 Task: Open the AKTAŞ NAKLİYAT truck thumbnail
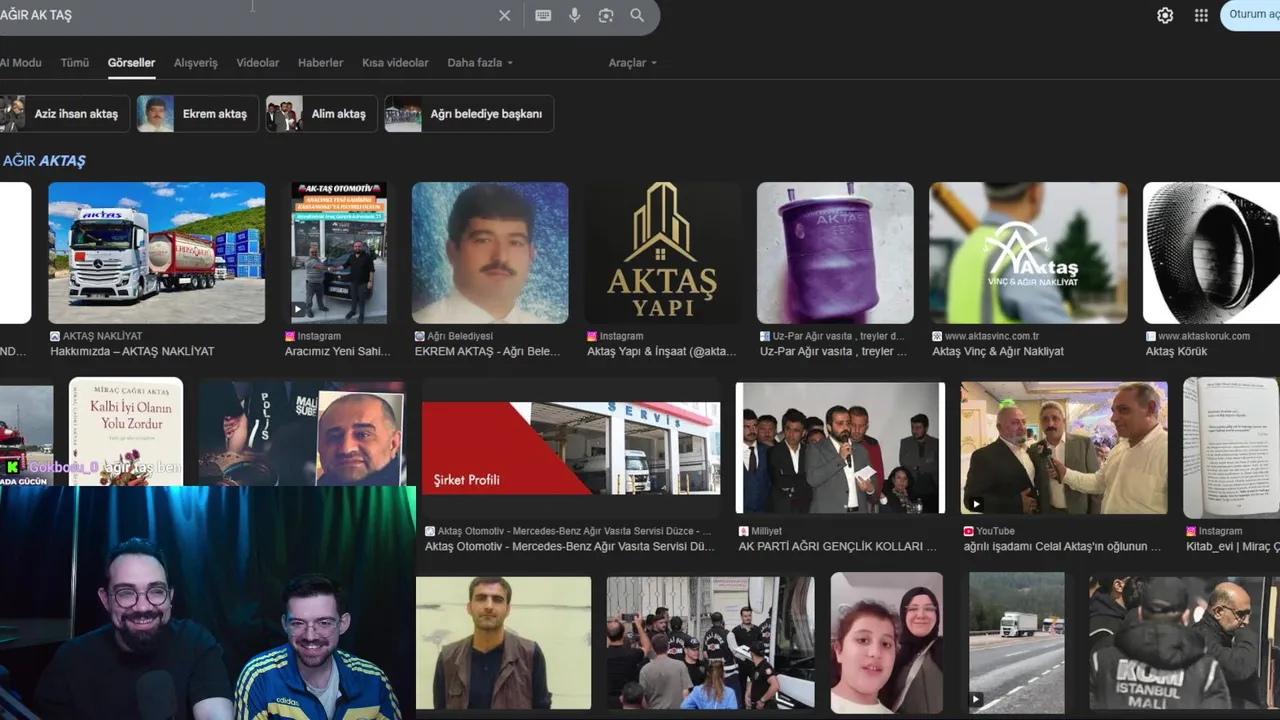(x=157, y=253)
